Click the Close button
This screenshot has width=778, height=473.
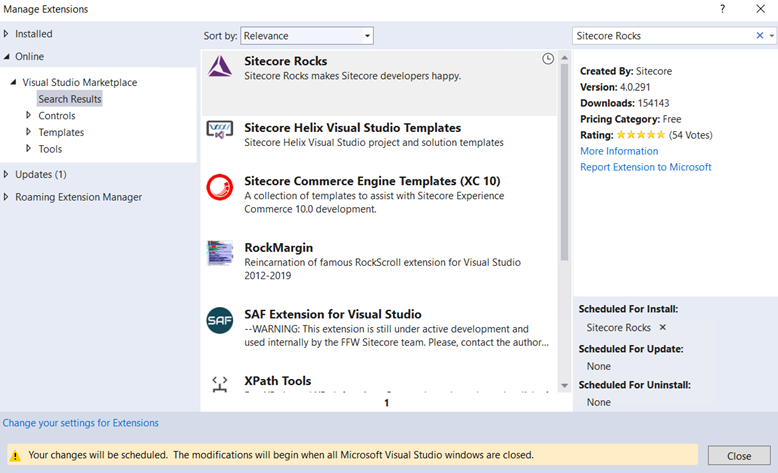point(739,456)
